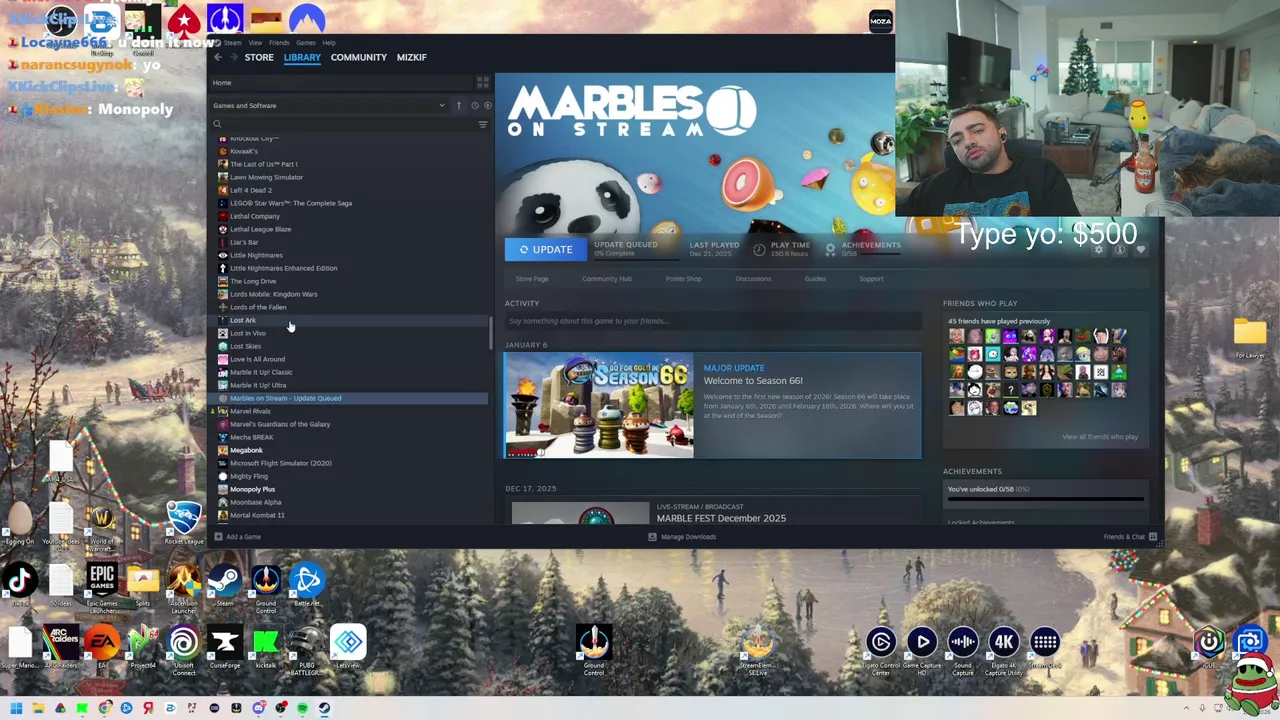This screenshot has height=720, width=1280.
Task: Switch to the COMMUNITY tab
Action: [x=359, y=57]
